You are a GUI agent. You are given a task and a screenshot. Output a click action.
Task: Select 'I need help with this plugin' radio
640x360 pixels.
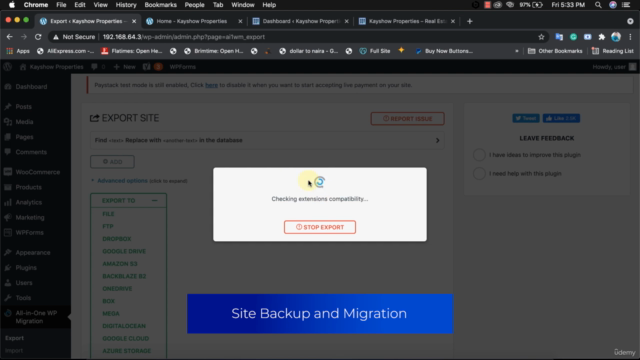point(479,173)
